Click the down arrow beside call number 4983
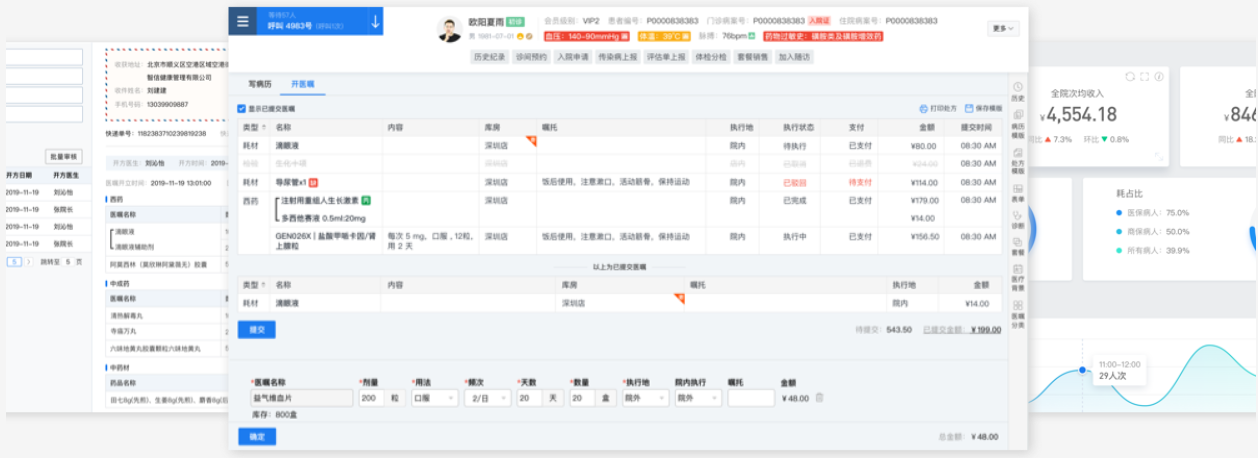Image resolution: width=1258 pixels, height=458 pixels. (374, 21)
